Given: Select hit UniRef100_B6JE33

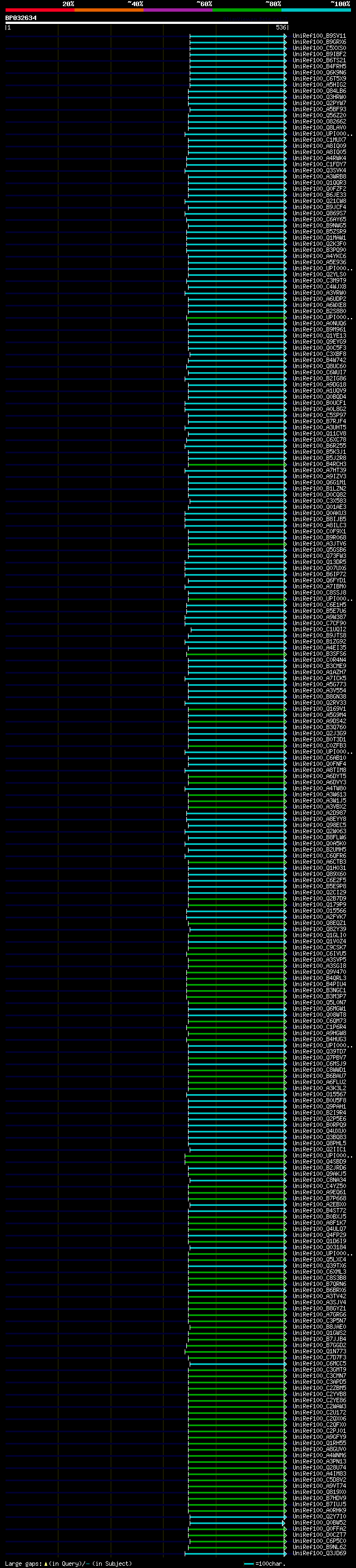Looking at the screenshot, I should [x=319, y=195].
